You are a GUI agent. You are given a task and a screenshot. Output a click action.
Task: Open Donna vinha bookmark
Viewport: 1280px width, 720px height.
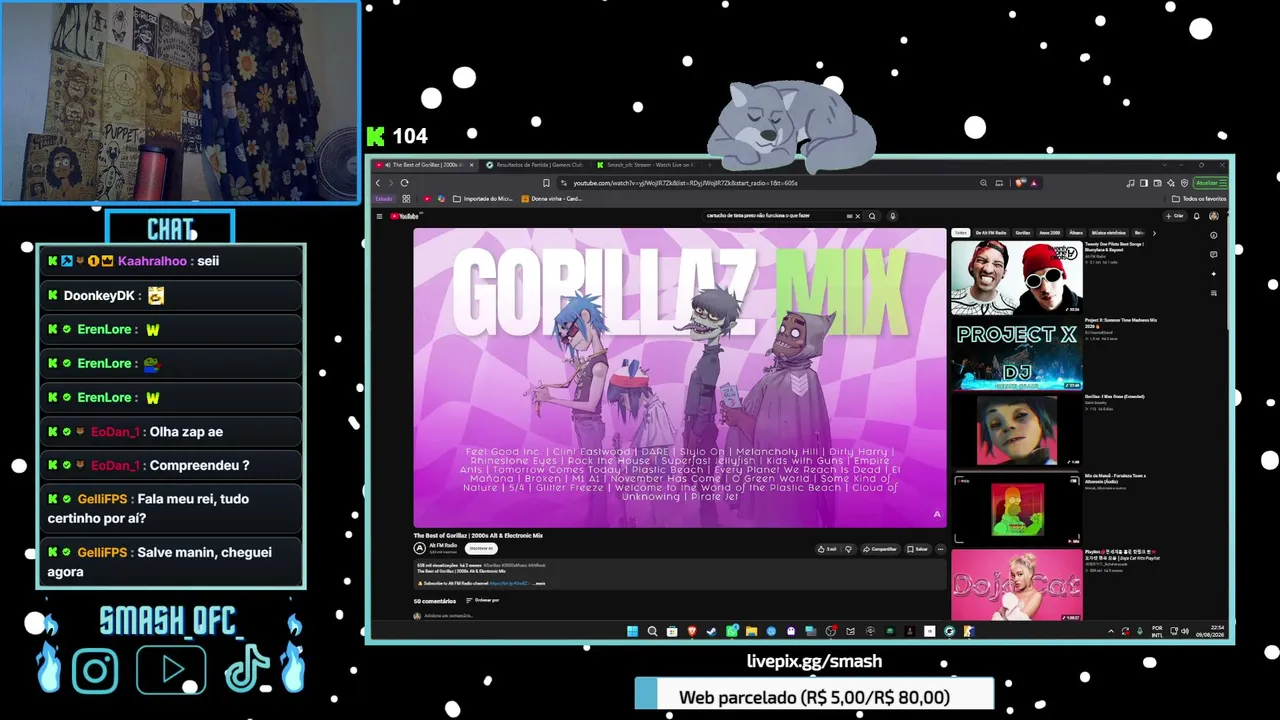click(551, 199)
